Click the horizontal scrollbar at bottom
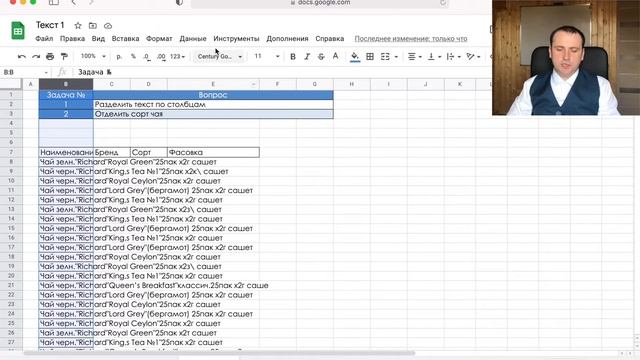The image size is (640, 360). pyautogui.click(x=219, y=353)
